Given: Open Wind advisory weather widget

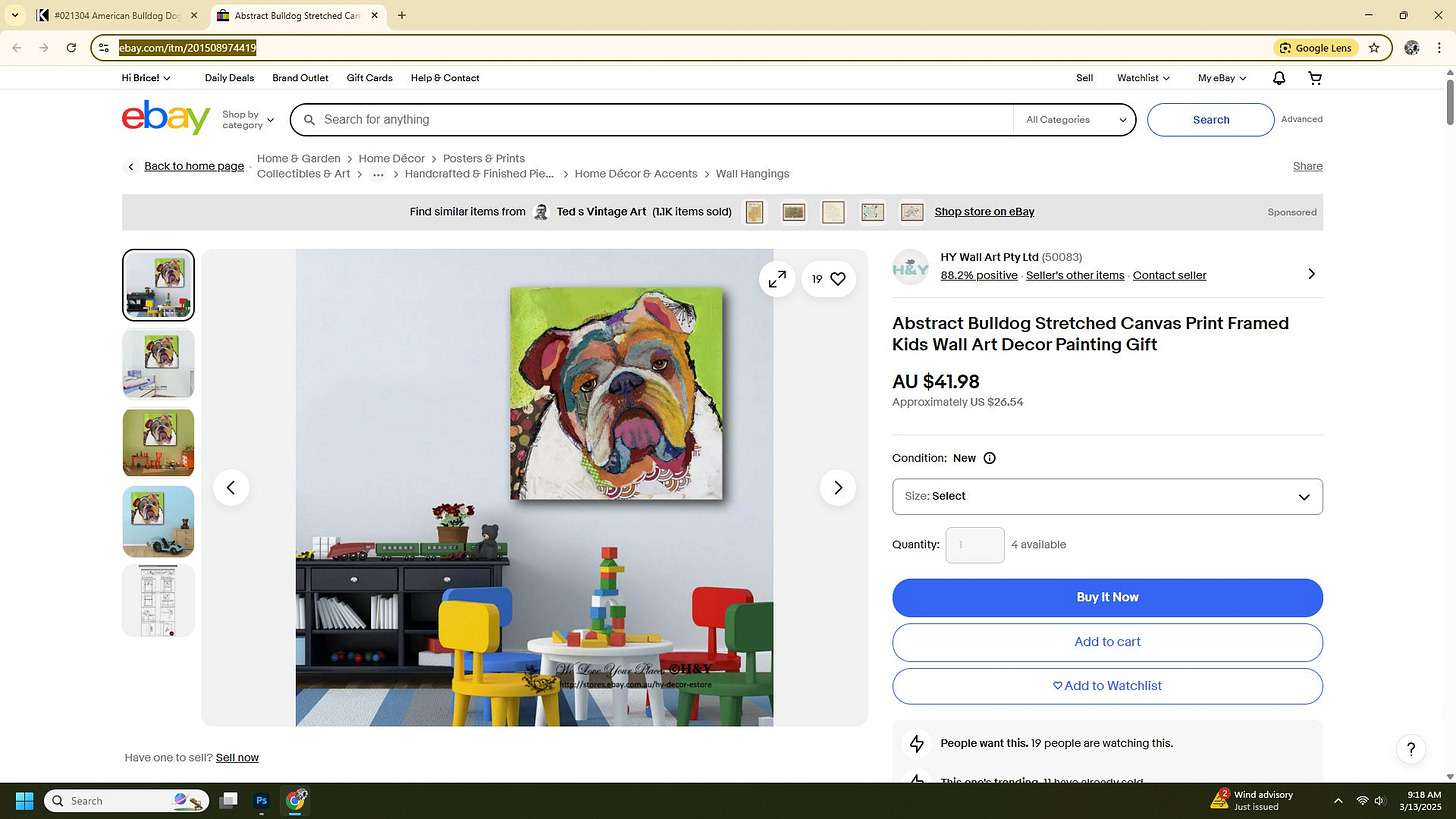Looking at the screenshot, I should [x=1252, y=801].
